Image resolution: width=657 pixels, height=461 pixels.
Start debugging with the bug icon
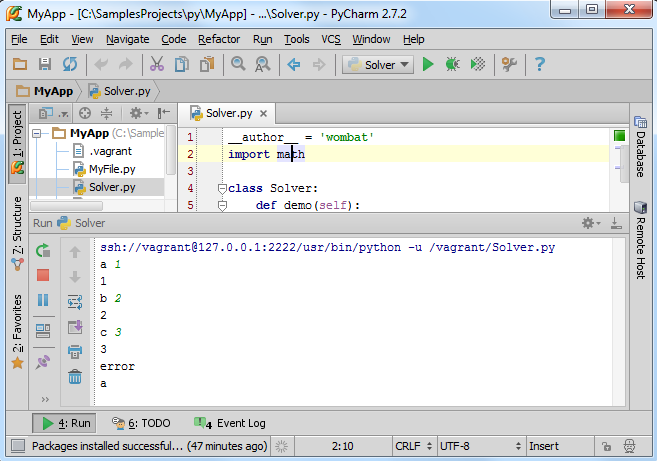coord(453,65)
